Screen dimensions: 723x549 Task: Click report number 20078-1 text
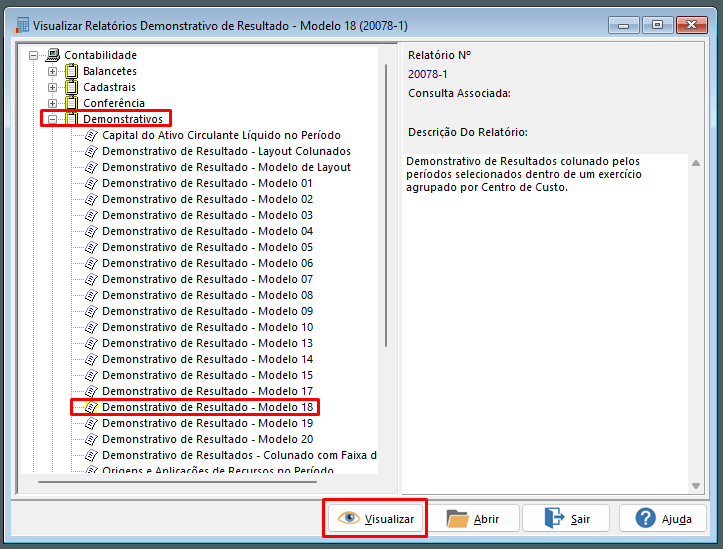click(427, 74)
